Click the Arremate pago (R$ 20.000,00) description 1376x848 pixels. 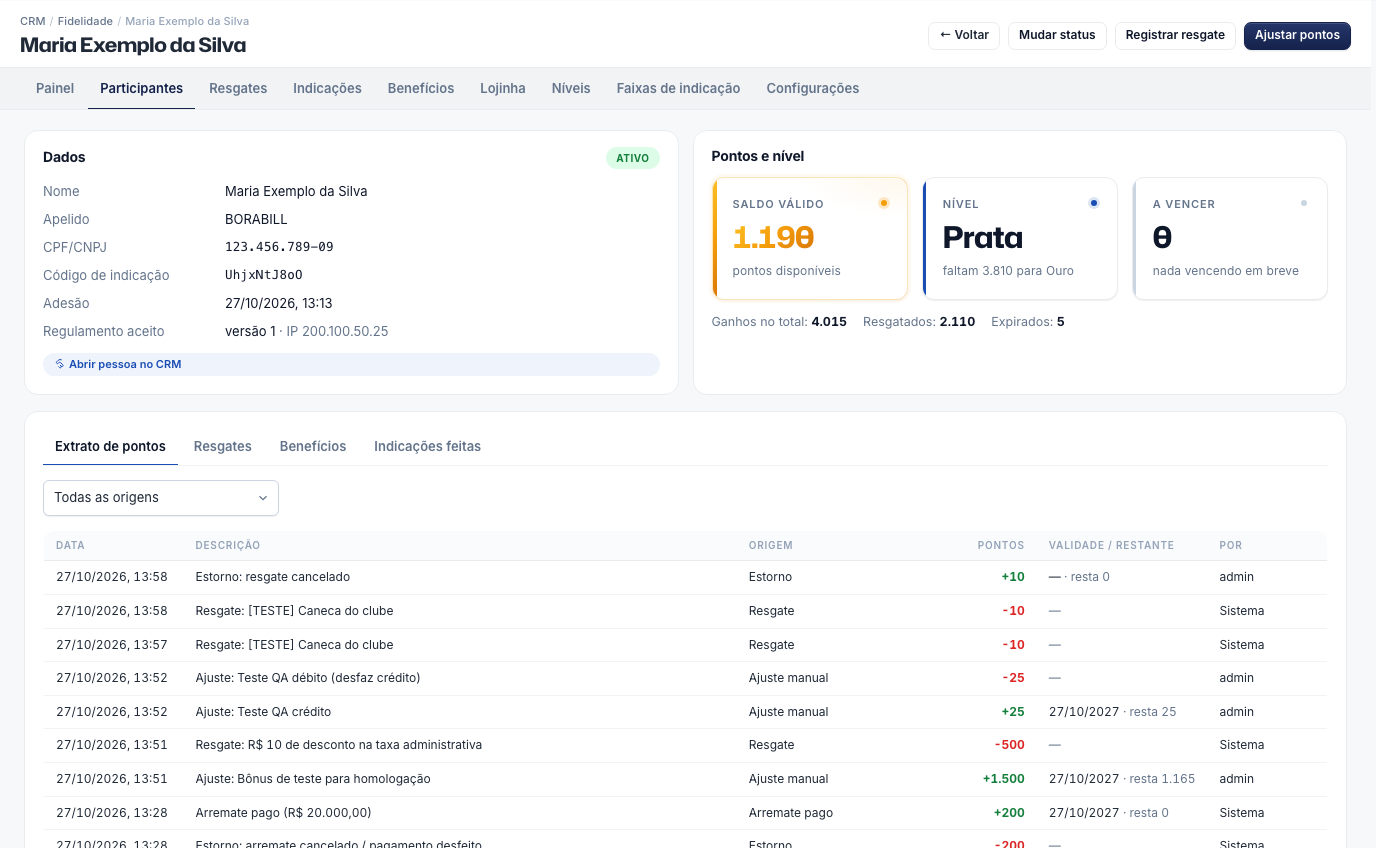(283, 813)
